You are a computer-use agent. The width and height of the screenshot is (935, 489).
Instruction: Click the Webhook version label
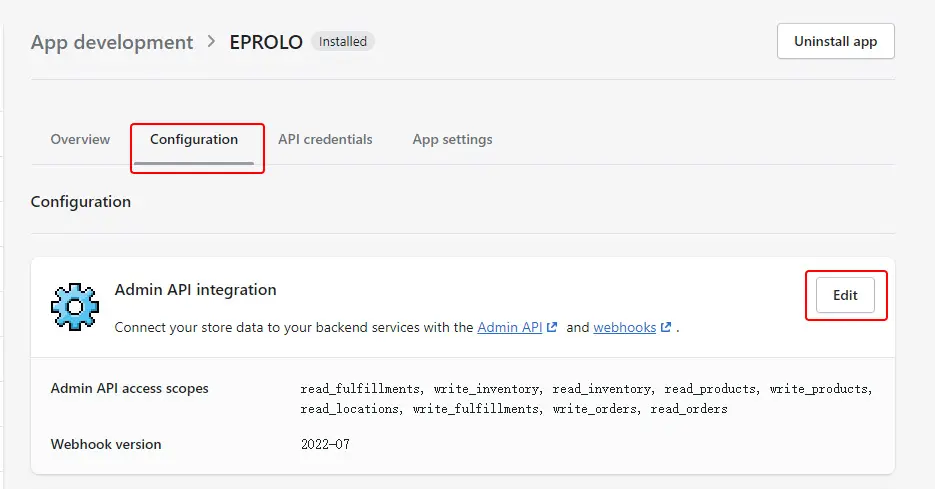tap(106, 444)
